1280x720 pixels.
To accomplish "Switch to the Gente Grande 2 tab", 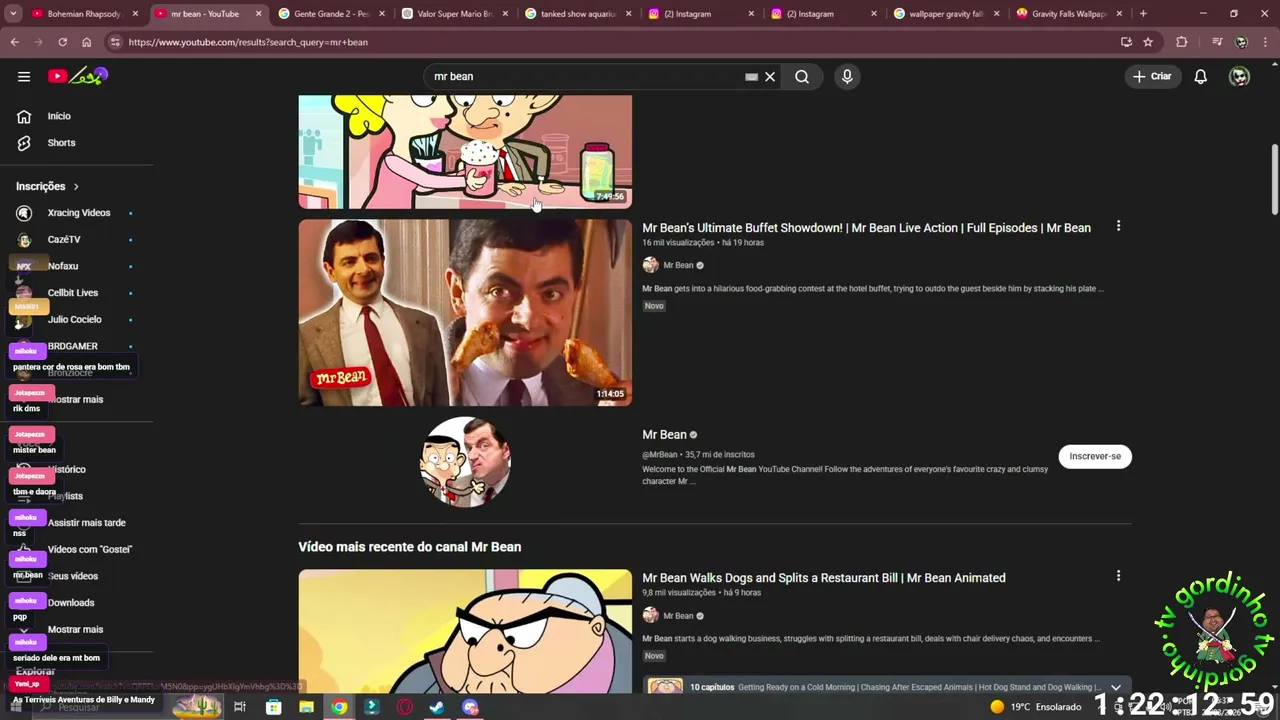I will click(330, 14).
